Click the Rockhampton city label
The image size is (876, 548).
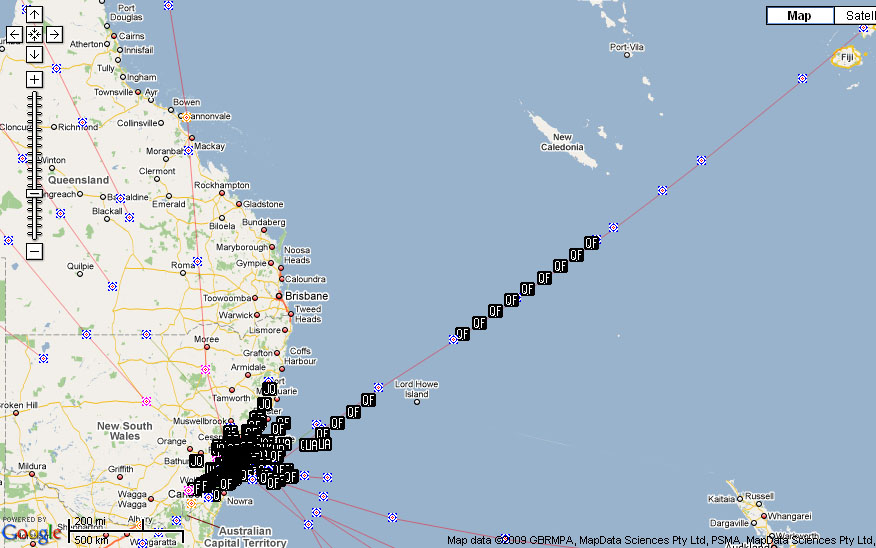222,185
